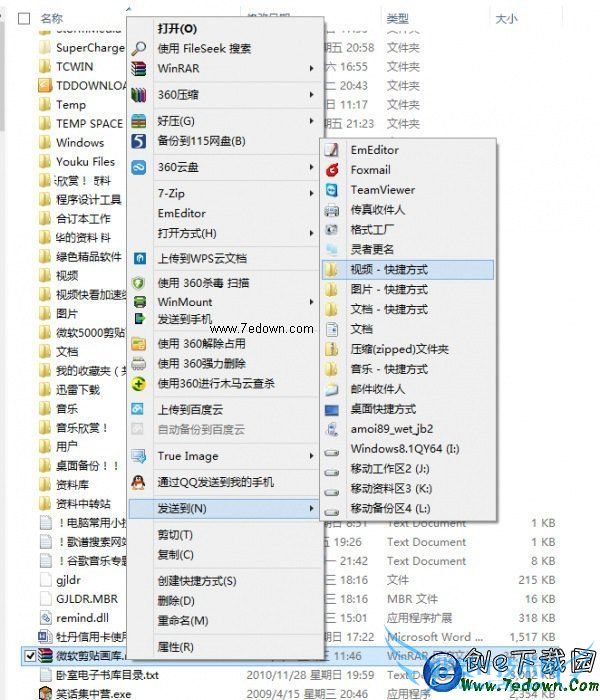This screenshot has width=600, height=700.
Task: Click the 360杀毒 shield icon
Action: click(x=139, y=283)
